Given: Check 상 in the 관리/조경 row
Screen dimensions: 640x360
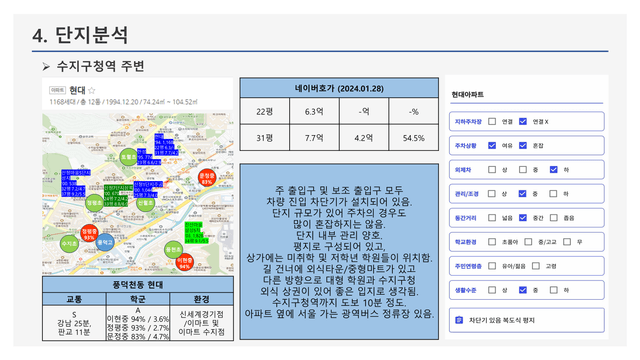Looking at the screenshot, I should 492,193.
